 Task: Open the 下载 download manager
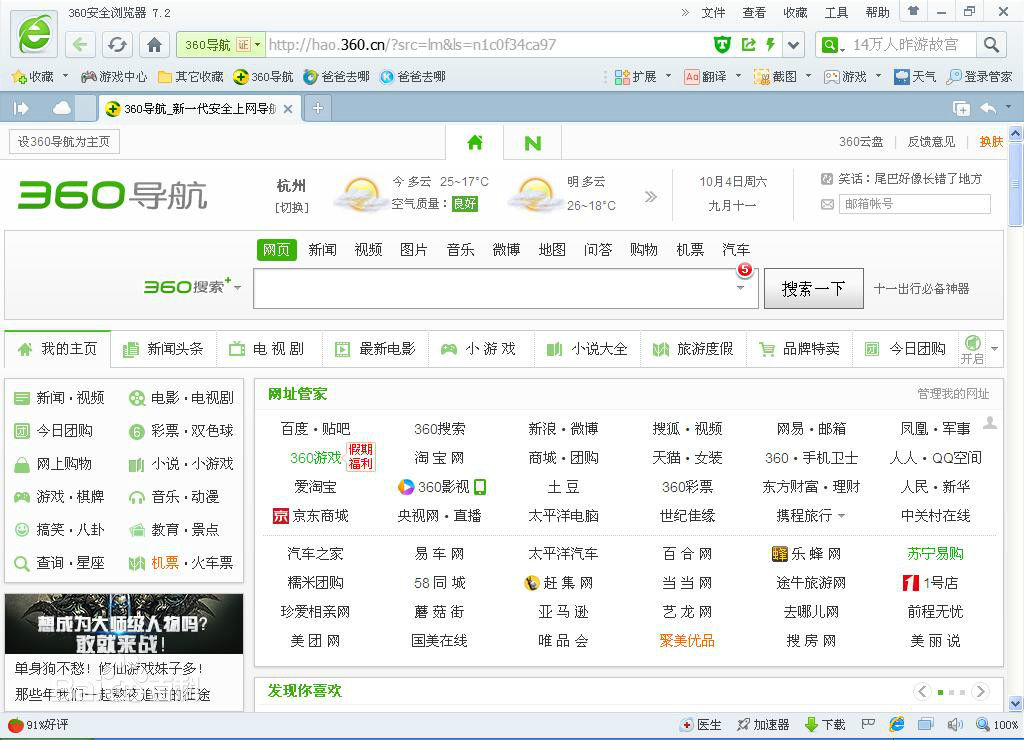833,725
